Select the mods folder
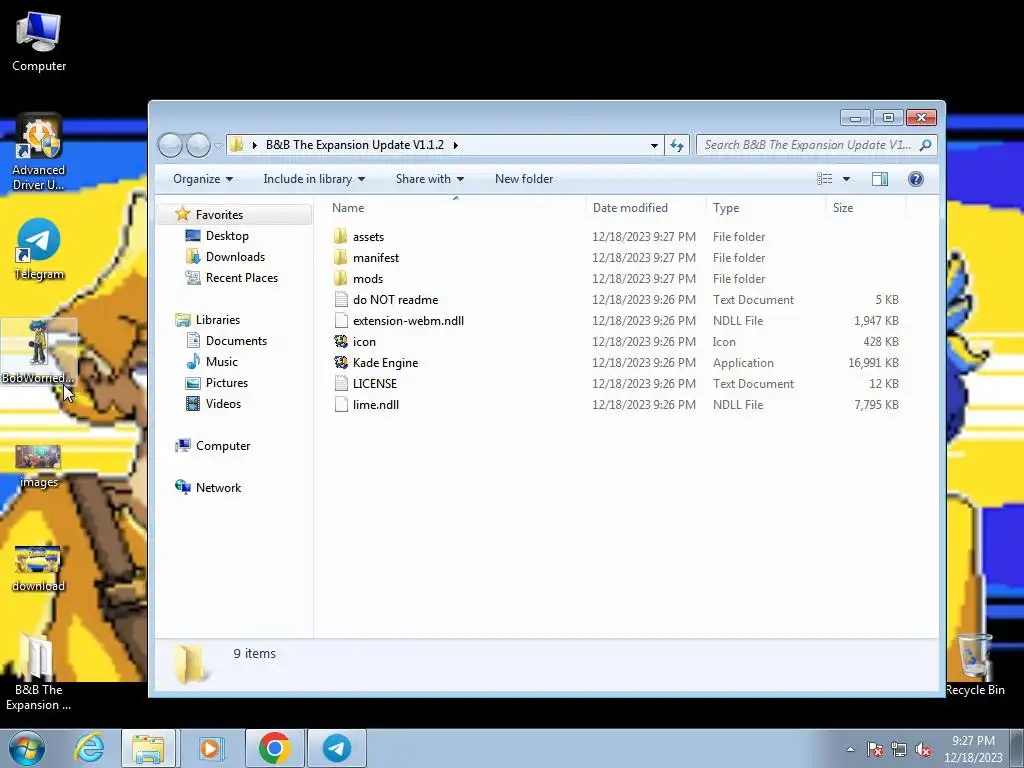1024x768 pixels. 368,279
